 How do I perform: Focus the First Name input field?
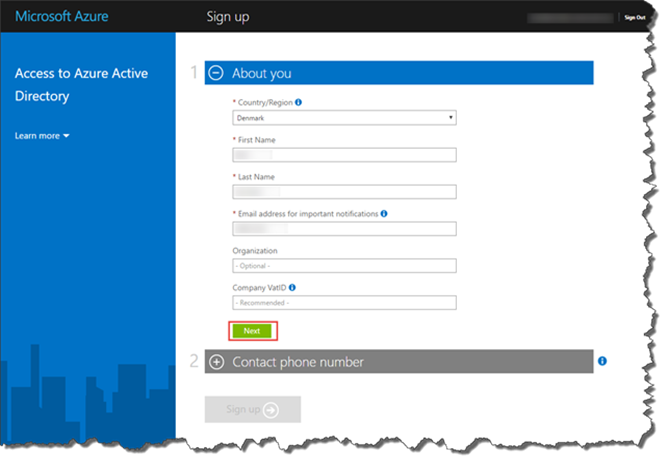tap(344, 155)
